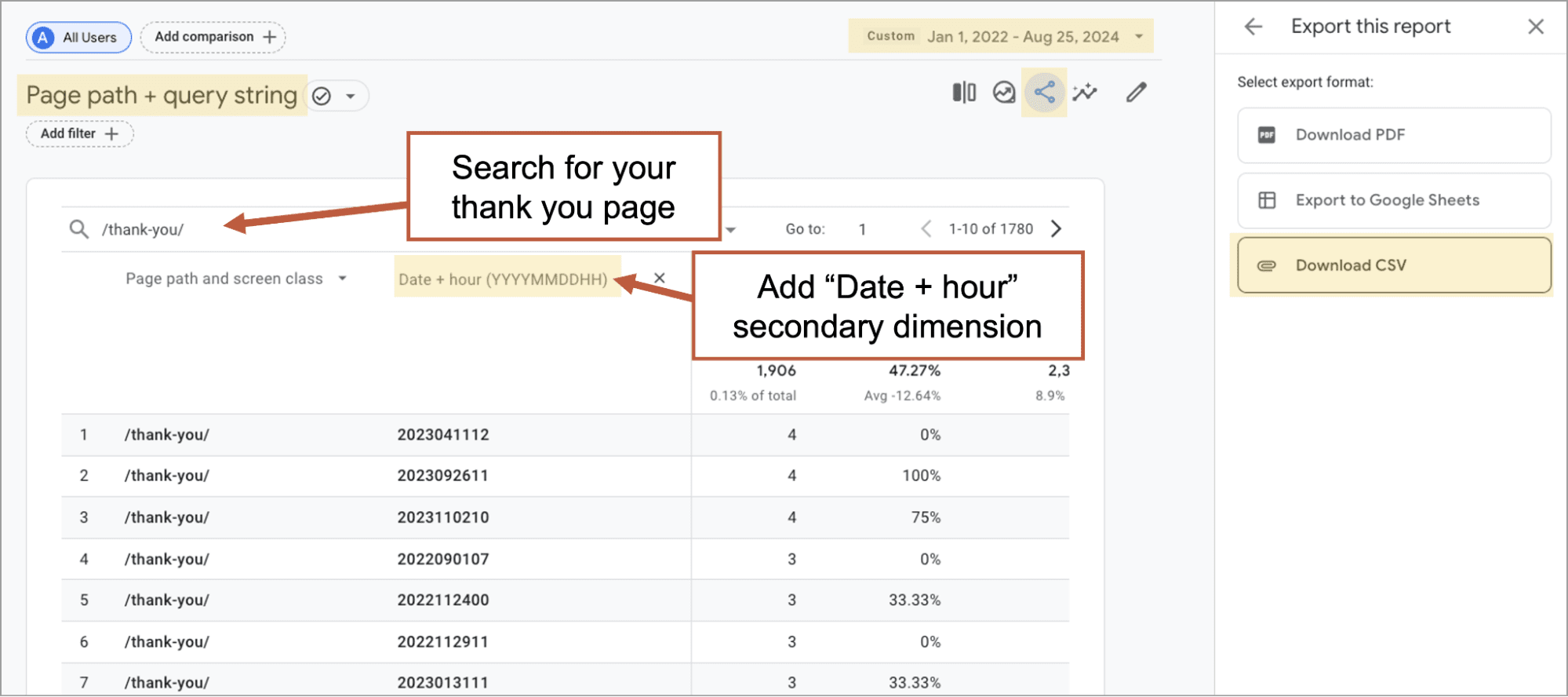
Task: Click the Share this report icon
Action: 1044,93
